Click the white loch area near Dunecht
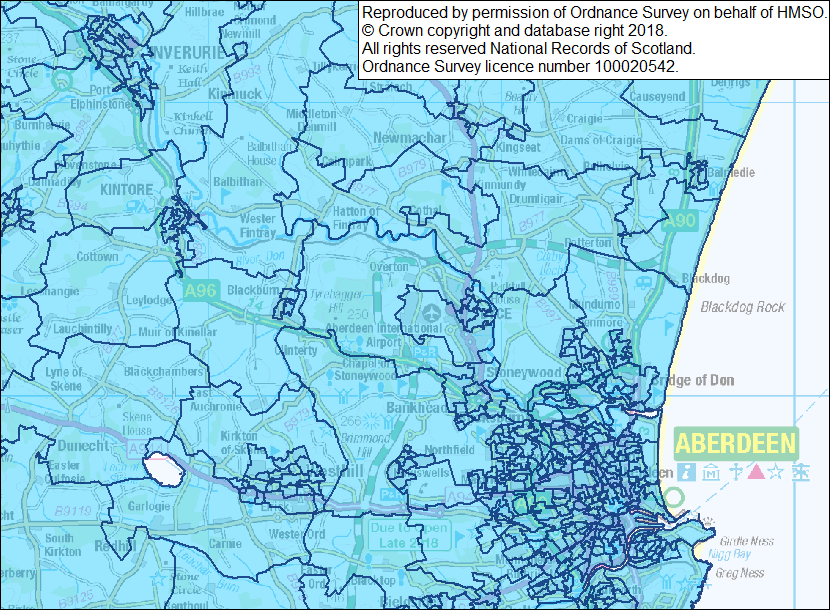The width and height of the screenshot is (830, 610). 162,468
